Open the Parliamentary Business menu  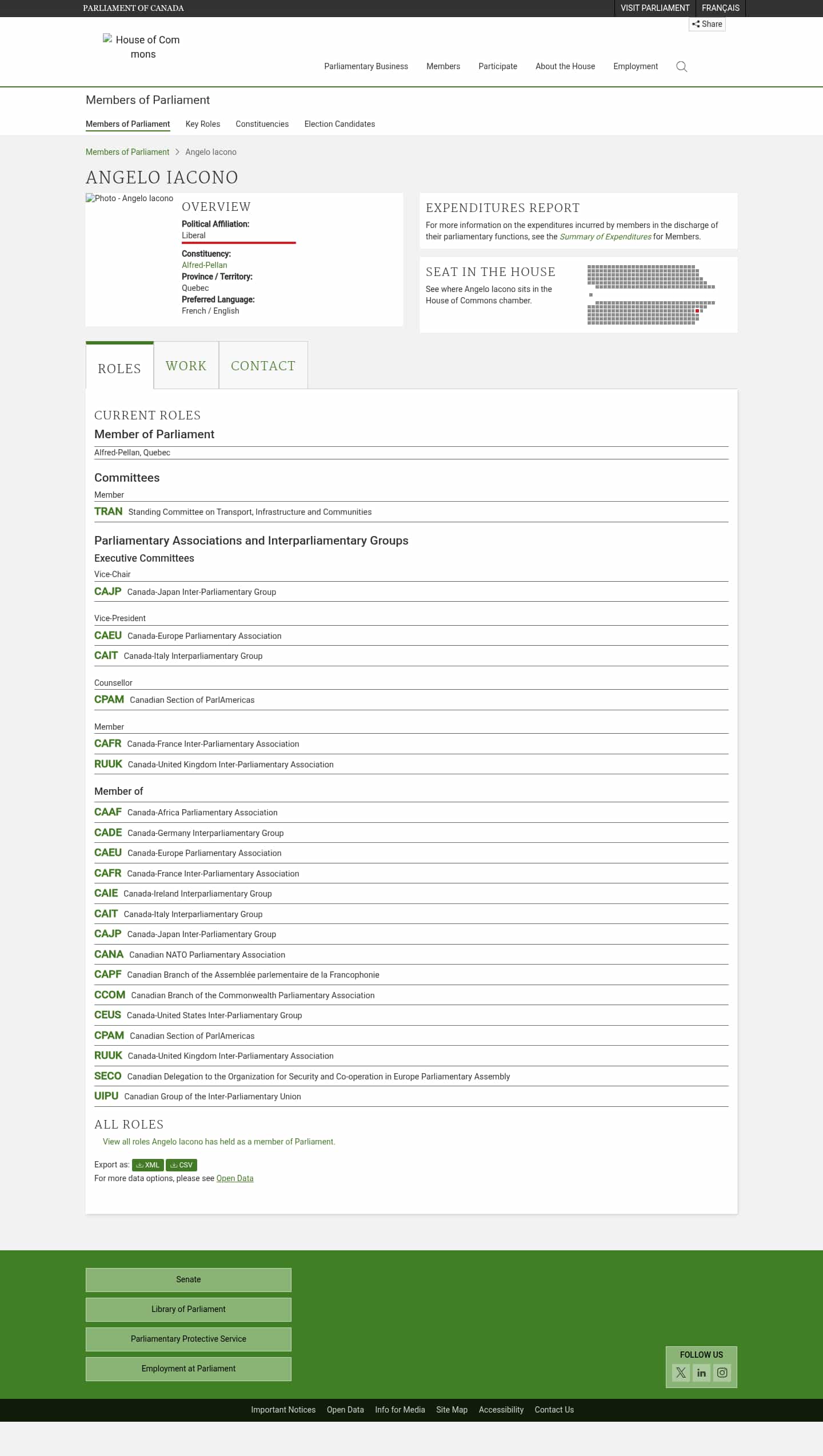(x=366, y=66)
